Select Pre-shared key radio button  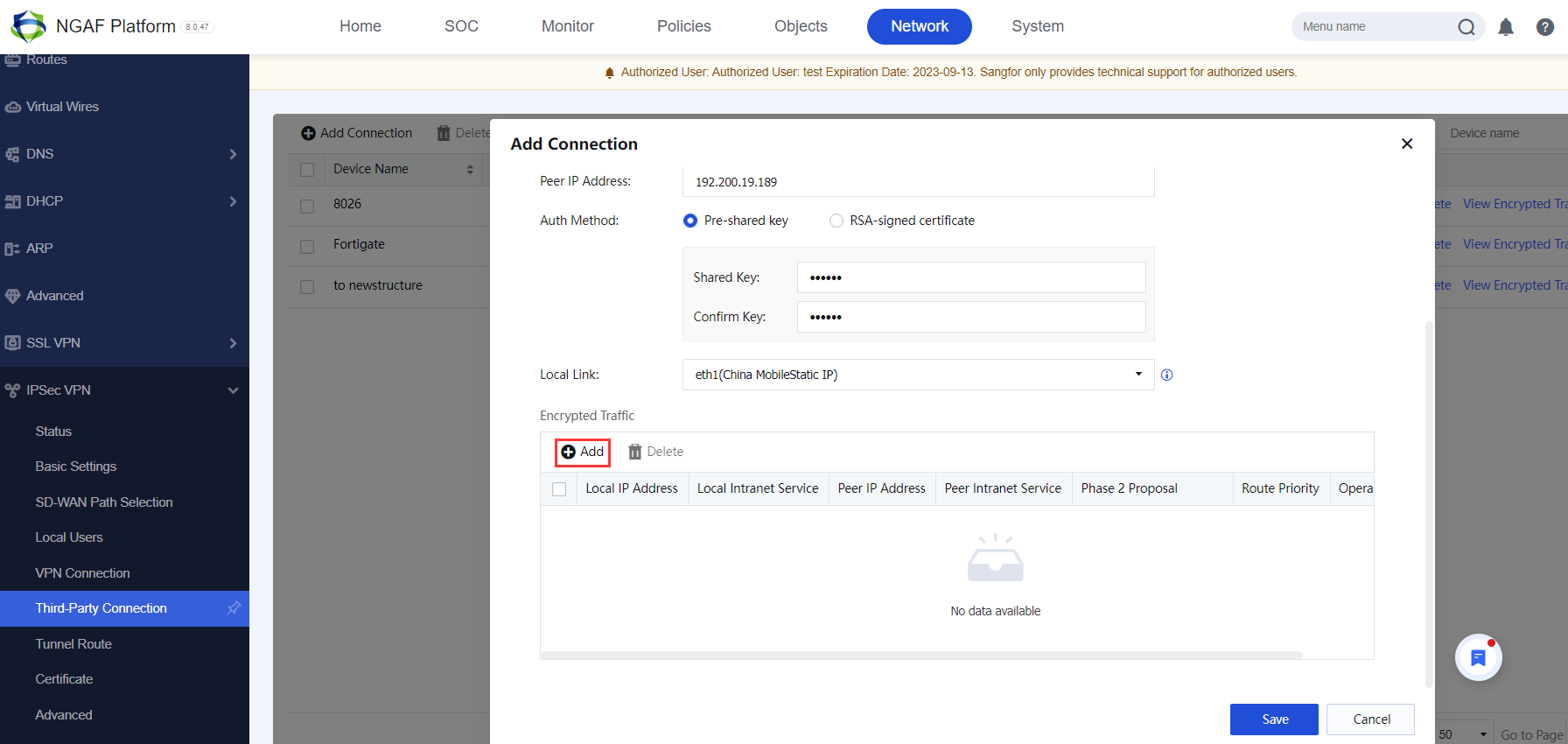pyautogui.click(x=690, y=221)
